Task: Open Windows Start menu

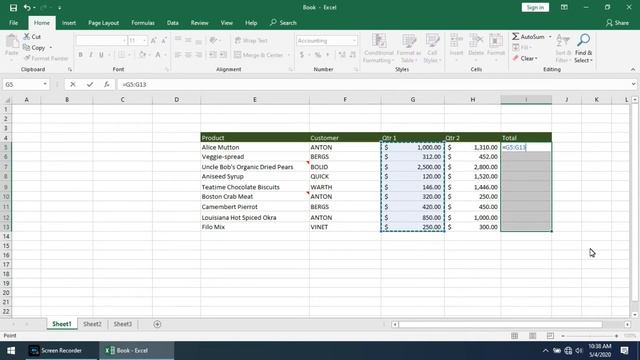Action: click(11, 351)
